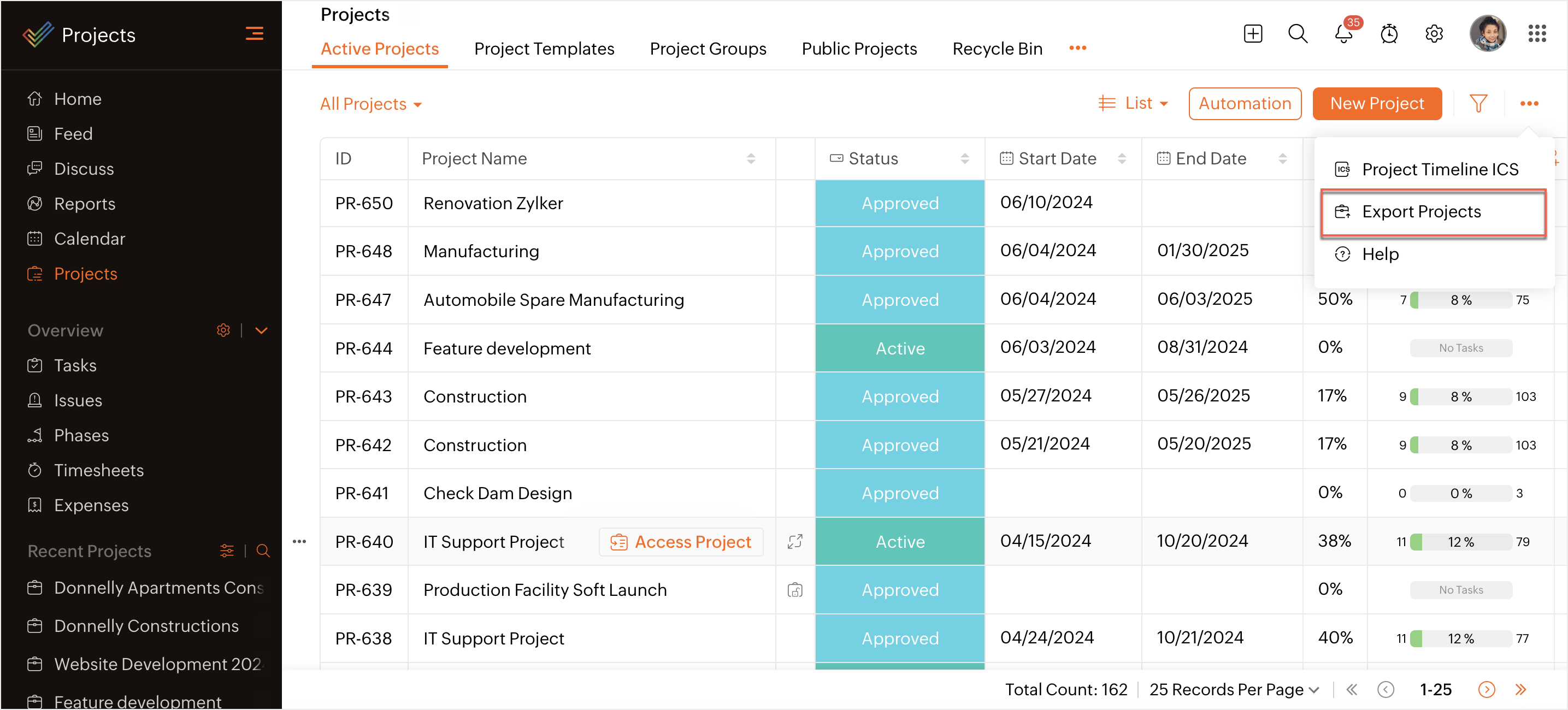Collapse the sidebar hamburger menu
Viewport: 1568px width, 710px height.
[x=255, y=34]
